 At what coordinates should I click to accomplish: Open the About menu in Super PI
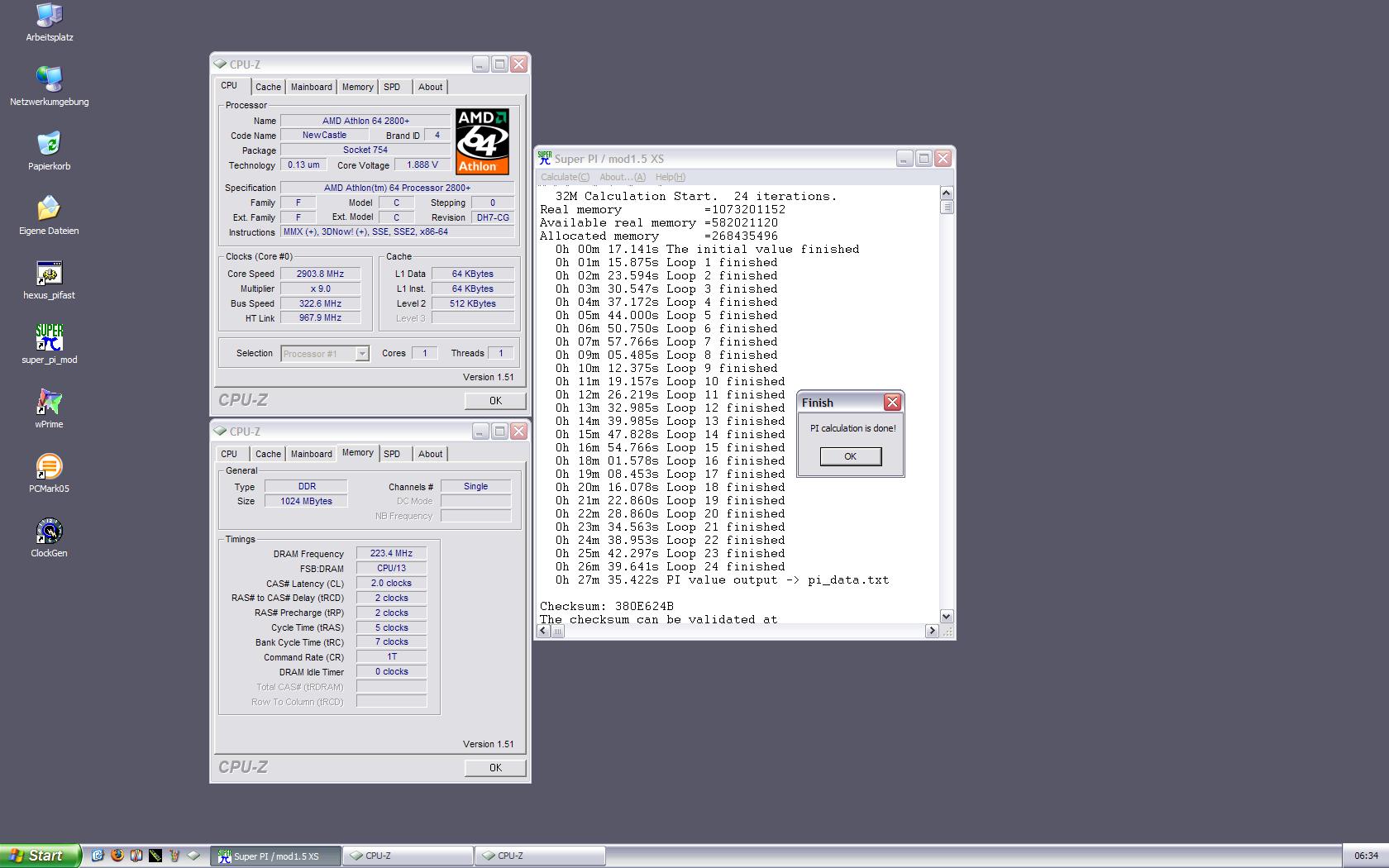click(623, 177)
